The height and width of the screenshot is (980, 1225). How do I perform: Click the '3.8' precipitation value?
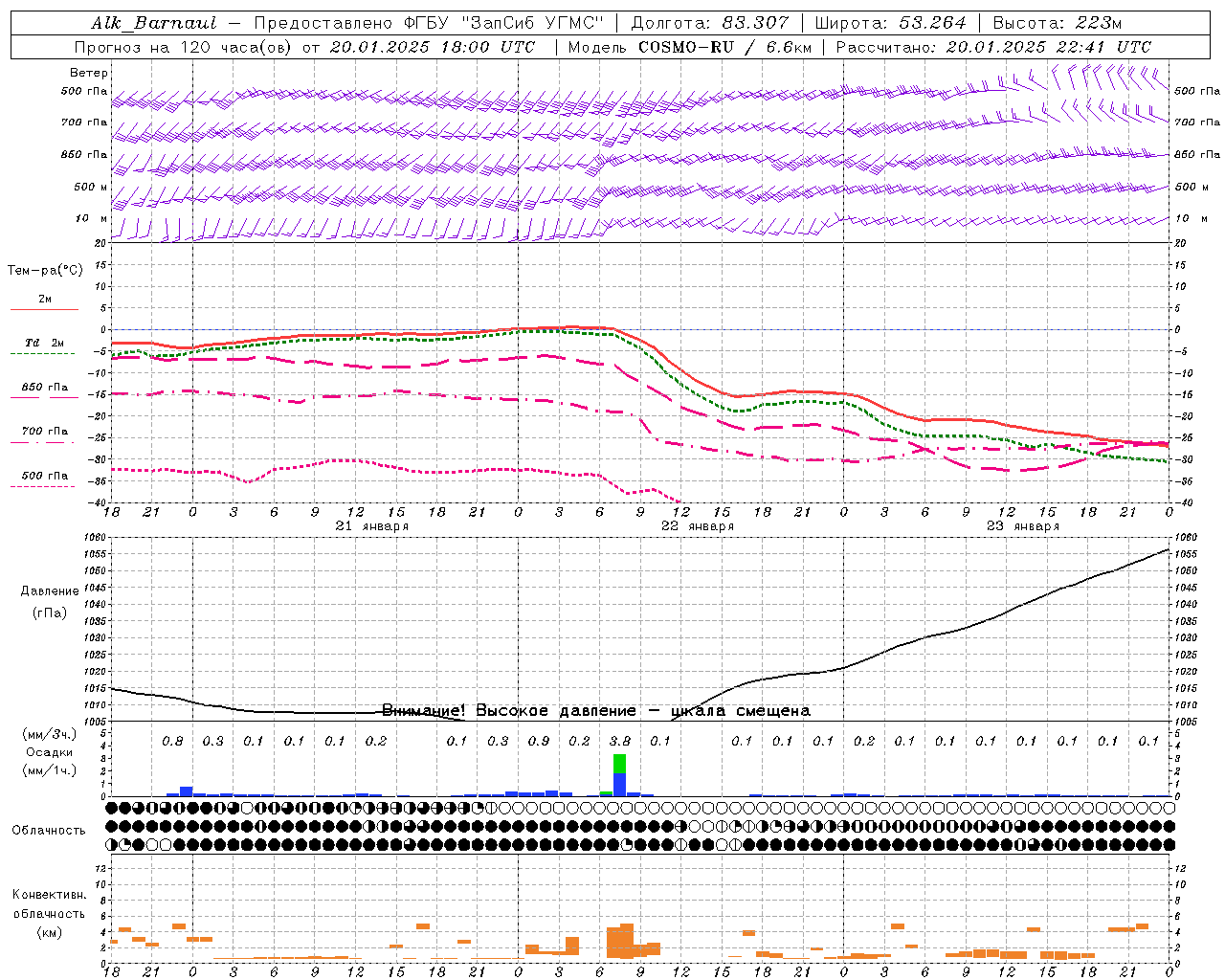point(620,741)
